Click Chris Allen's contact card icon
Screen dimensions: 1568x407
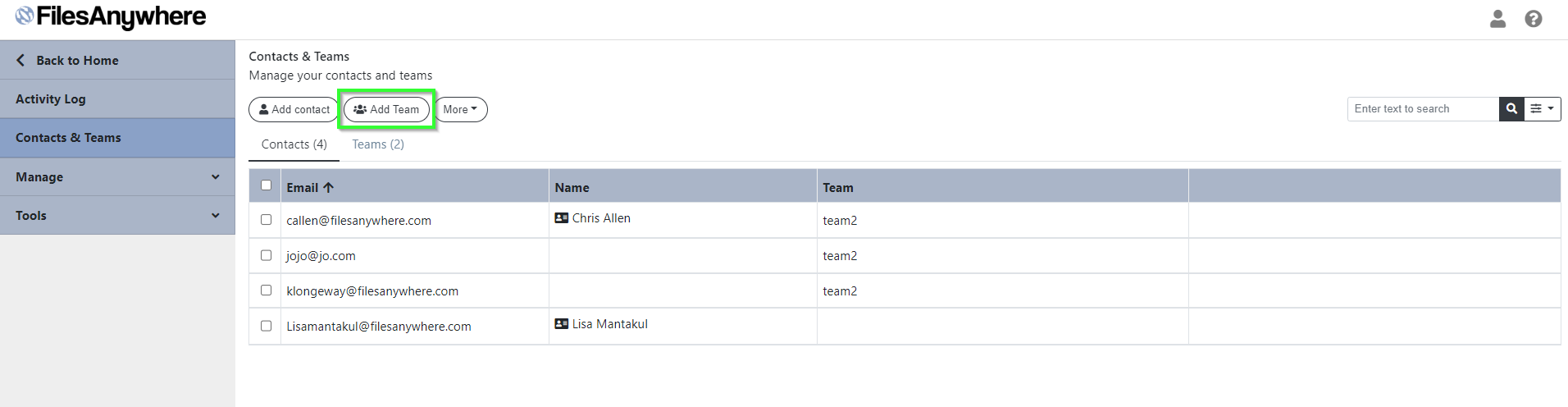click(x=562, y=218)
